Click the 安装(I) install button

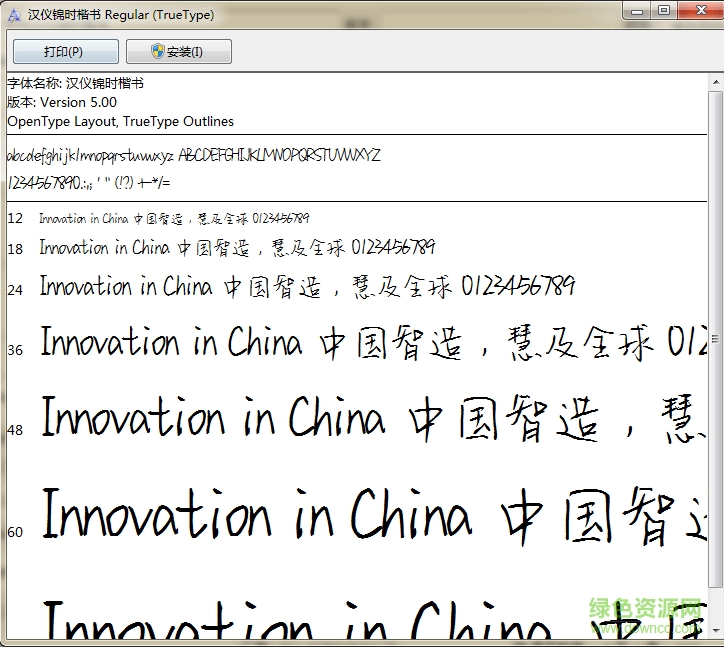(179, 51)
